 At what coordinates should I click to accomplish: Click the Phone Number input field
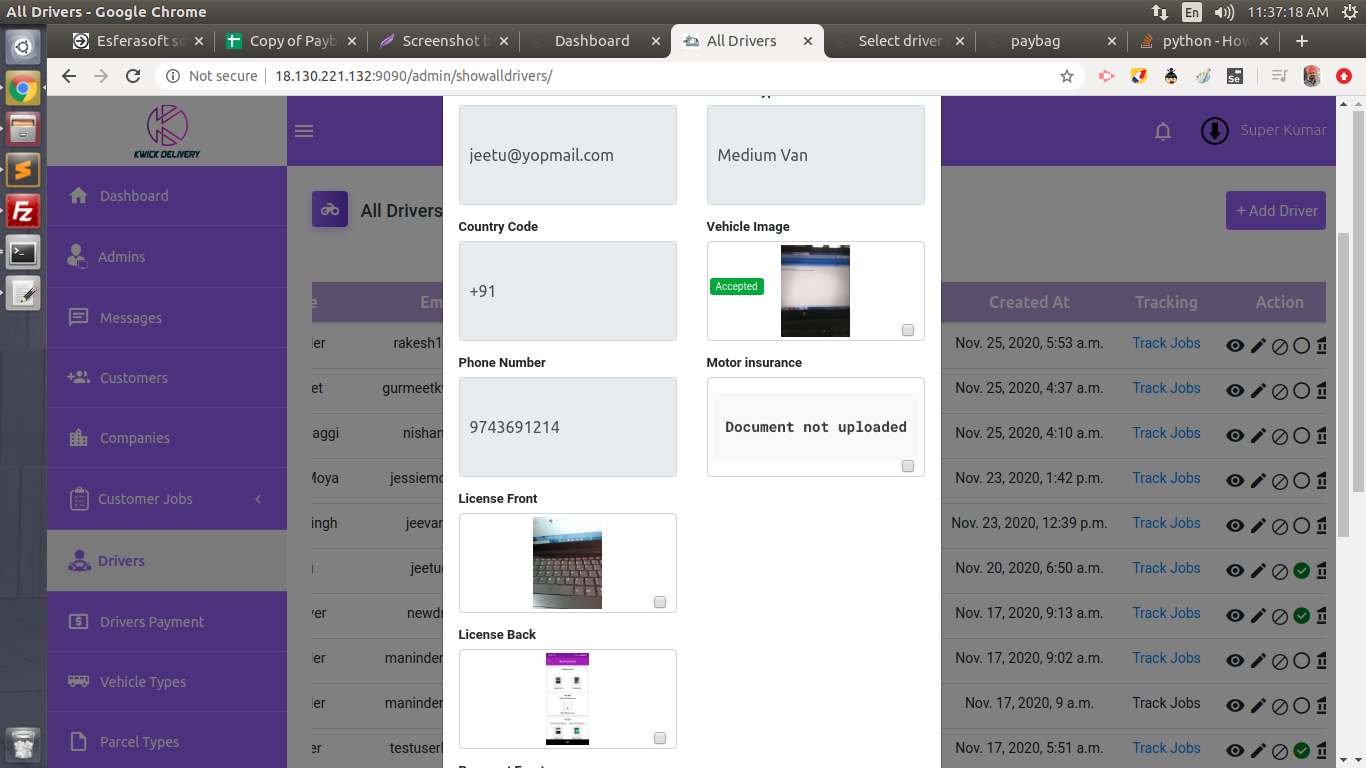tap(567, 427)
